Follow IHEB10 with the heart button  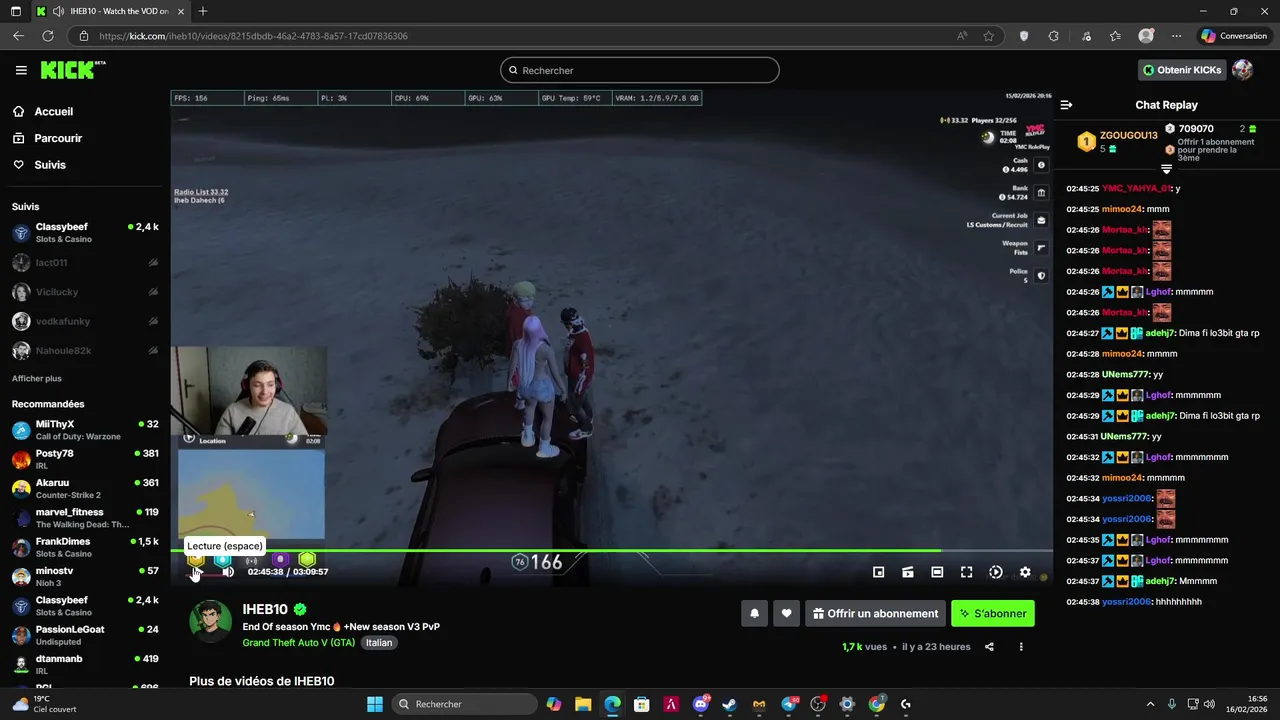(787, 614)
